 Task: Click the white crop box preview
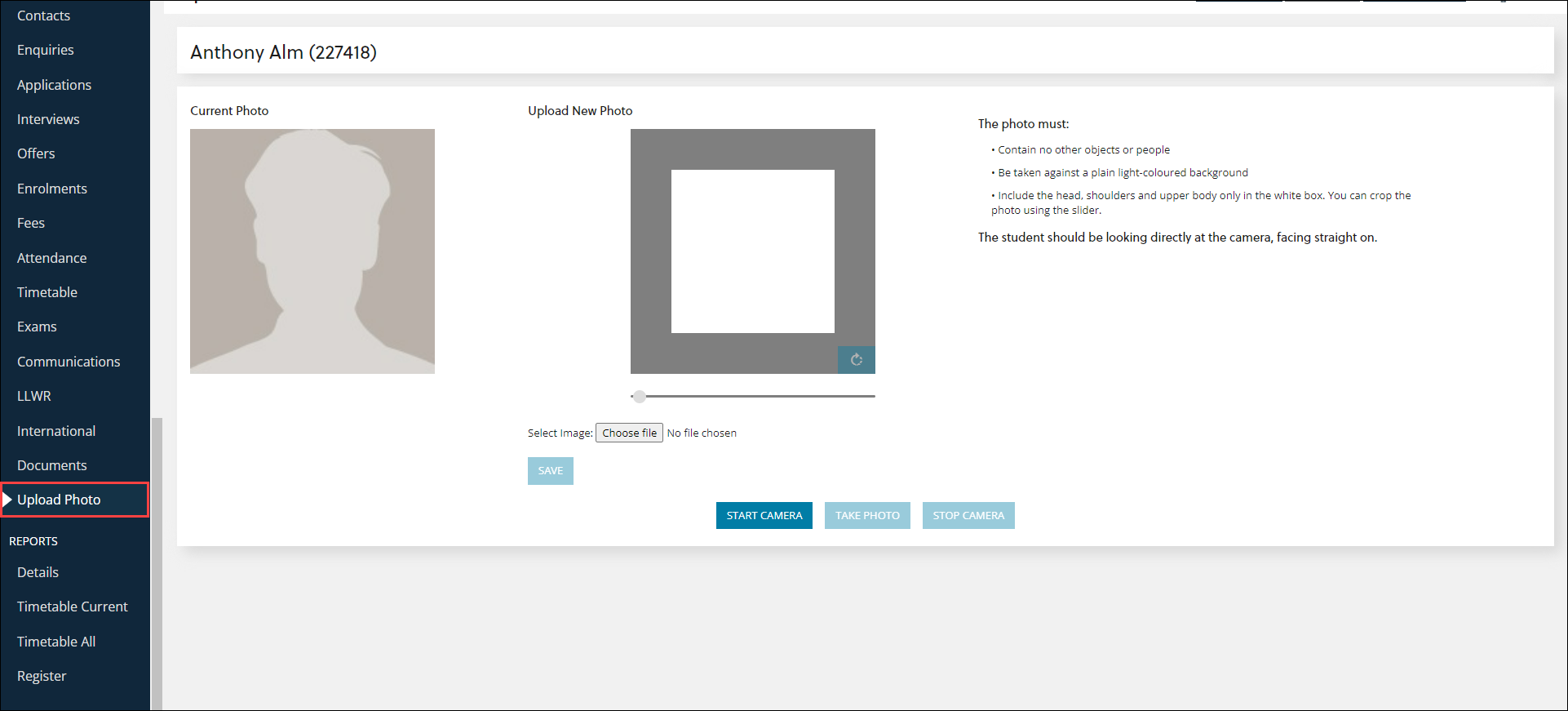[752, 251]
